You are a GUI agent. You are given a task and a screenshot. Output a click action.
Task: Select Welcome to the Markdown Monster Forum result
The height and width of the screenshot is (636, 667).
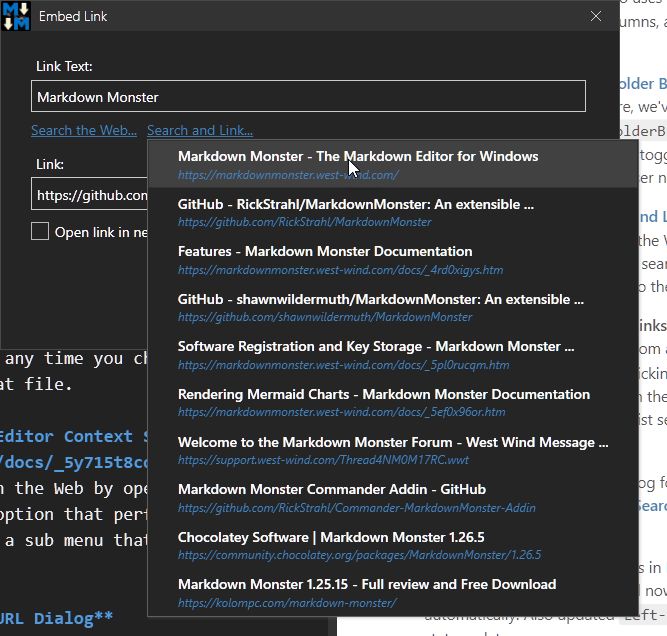click(x=393, y=450)
